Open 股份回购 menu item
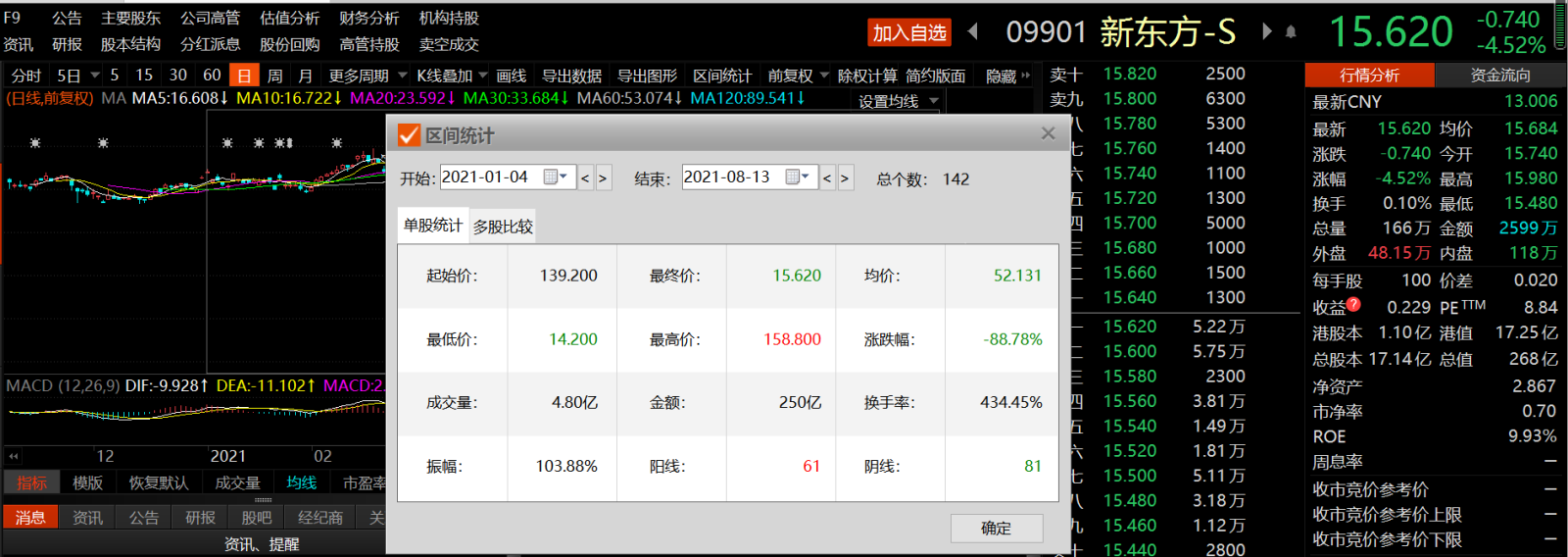This screenshot has width=1568, height=557. 289,44
